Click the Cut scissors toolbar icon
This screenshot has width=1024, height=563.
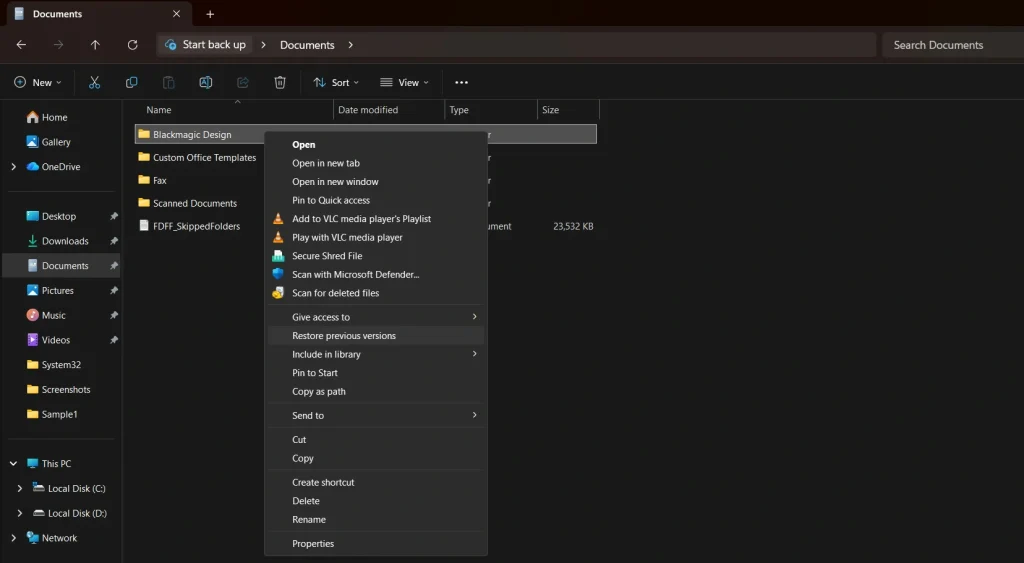coord(95,82)
